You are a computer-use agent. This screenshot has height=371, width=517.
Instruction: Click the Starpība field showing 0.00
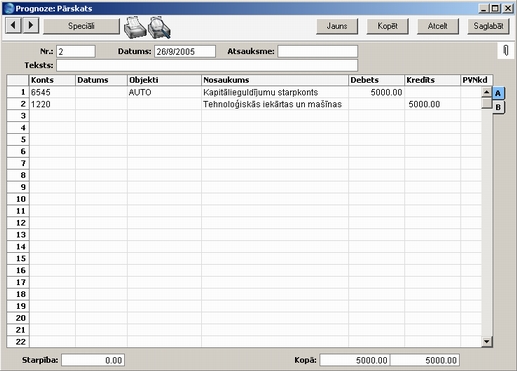pos(93,360)
